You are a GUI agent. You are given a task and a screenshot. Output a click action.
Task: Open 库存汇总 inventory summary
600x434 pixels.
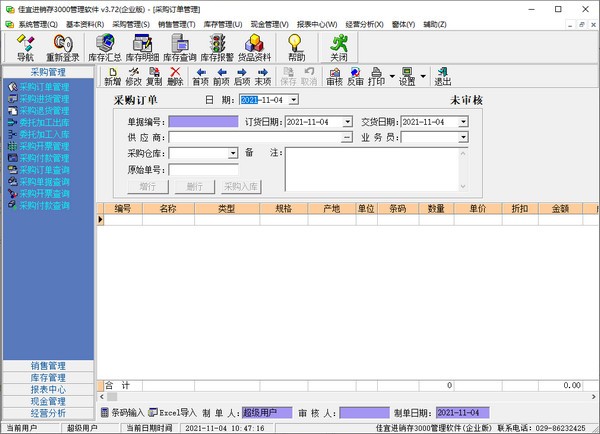pos(104,47)
